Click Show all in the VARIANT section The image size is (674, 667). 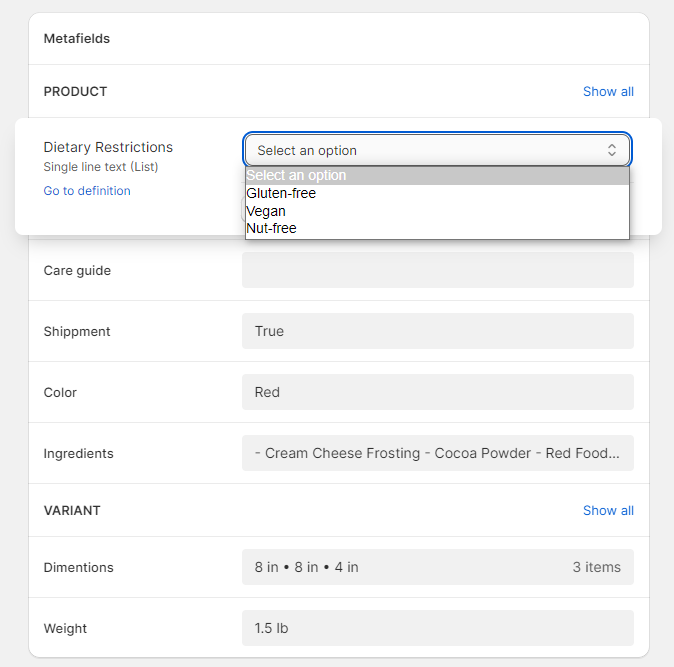[x=608, y=511]
